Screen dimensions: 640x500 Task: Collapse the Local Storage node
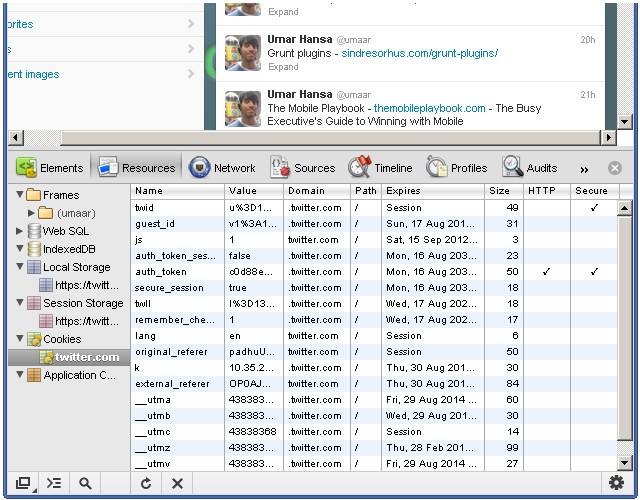[20, 266]
